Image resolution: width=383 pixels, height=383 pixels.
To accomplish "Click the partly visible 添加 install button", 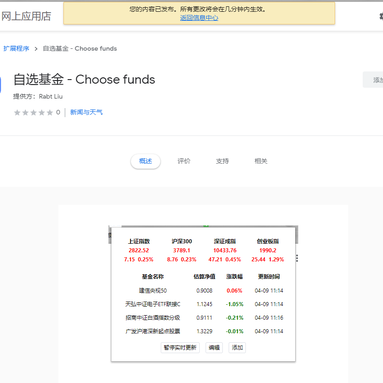I will click(373, 80).
